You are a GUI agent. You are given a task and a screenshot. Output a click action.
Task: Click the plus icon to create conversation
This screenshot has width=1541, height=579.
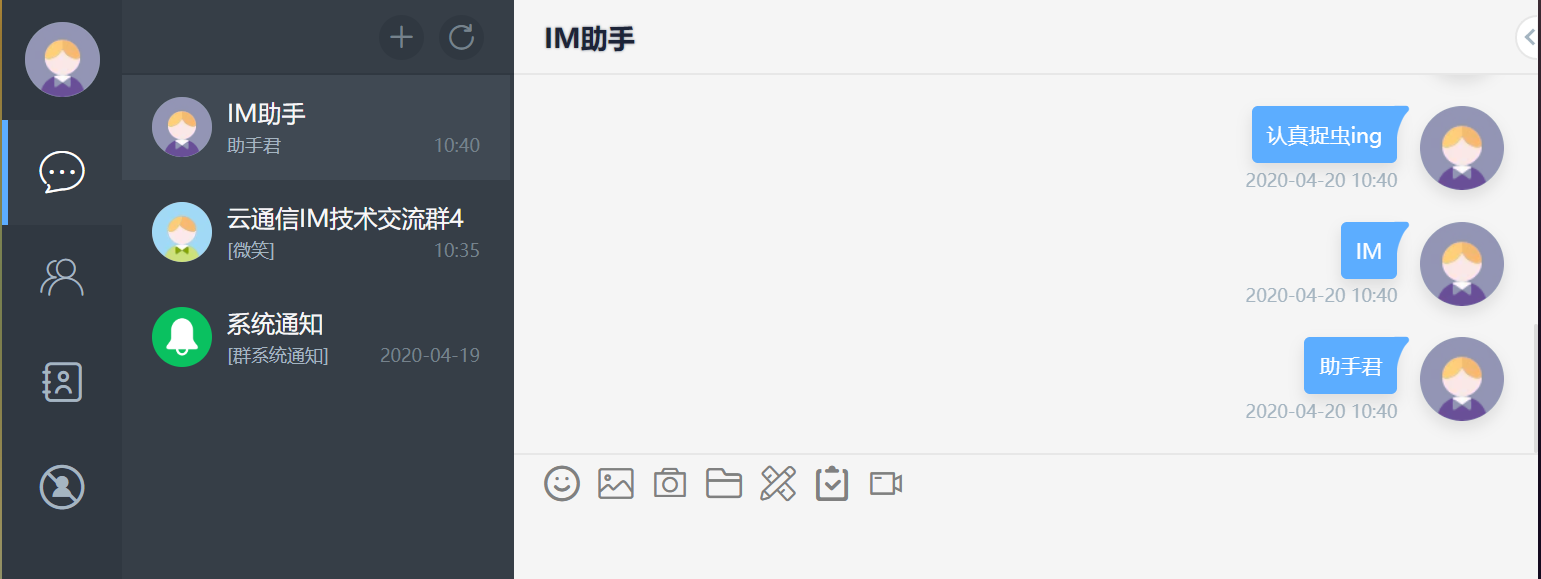401,38
